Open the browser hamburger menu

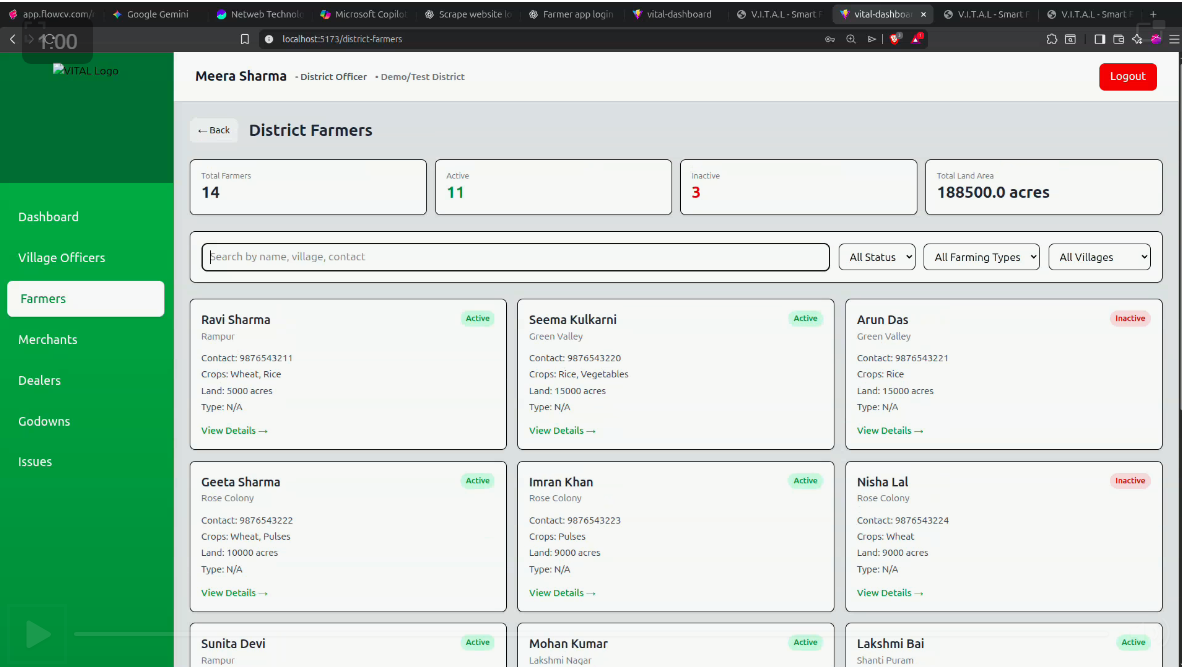coord(1174,39)
